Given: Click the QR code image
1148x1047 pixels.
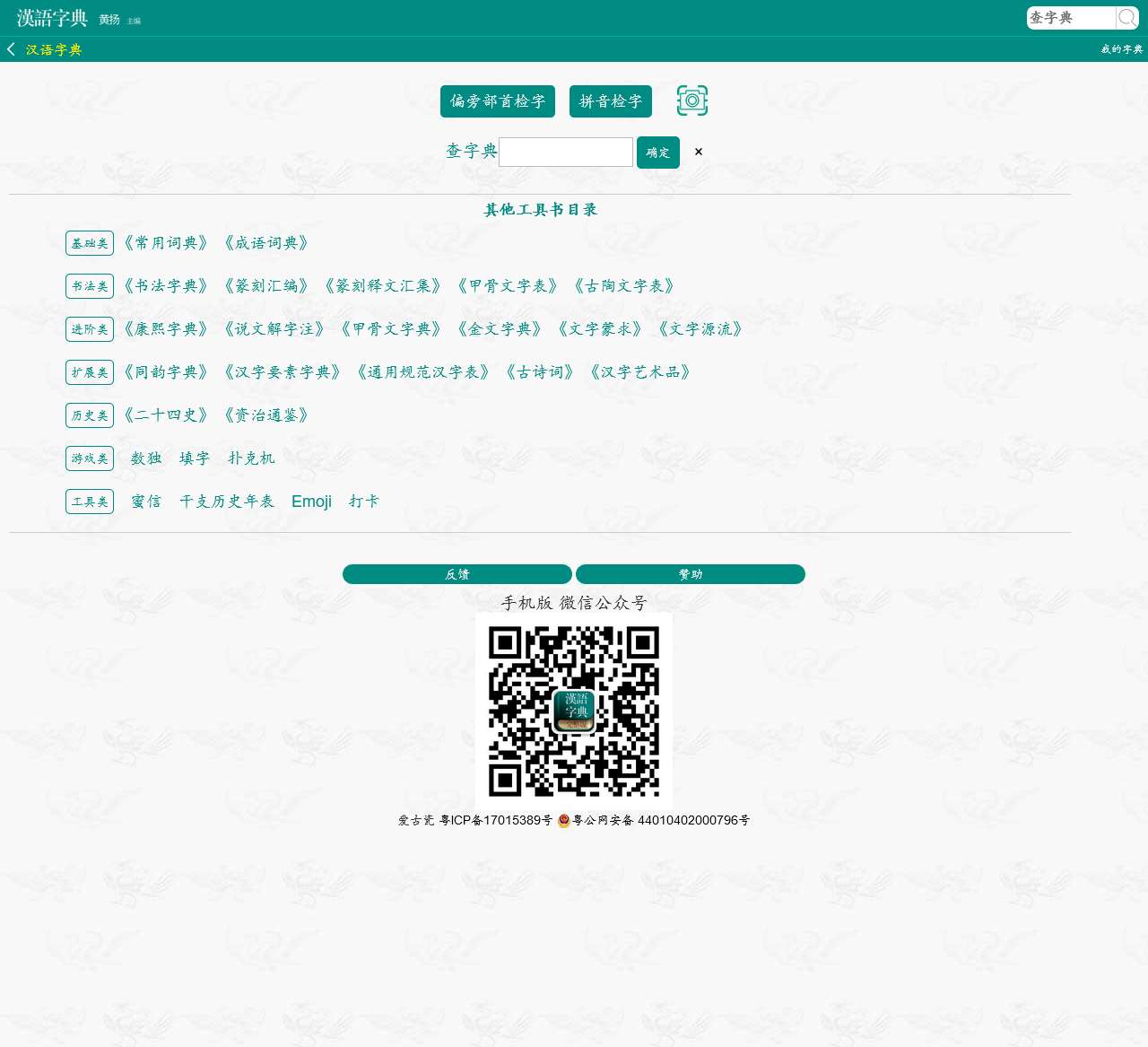Looking at the screenshot, I should click(x=574, y=711).
